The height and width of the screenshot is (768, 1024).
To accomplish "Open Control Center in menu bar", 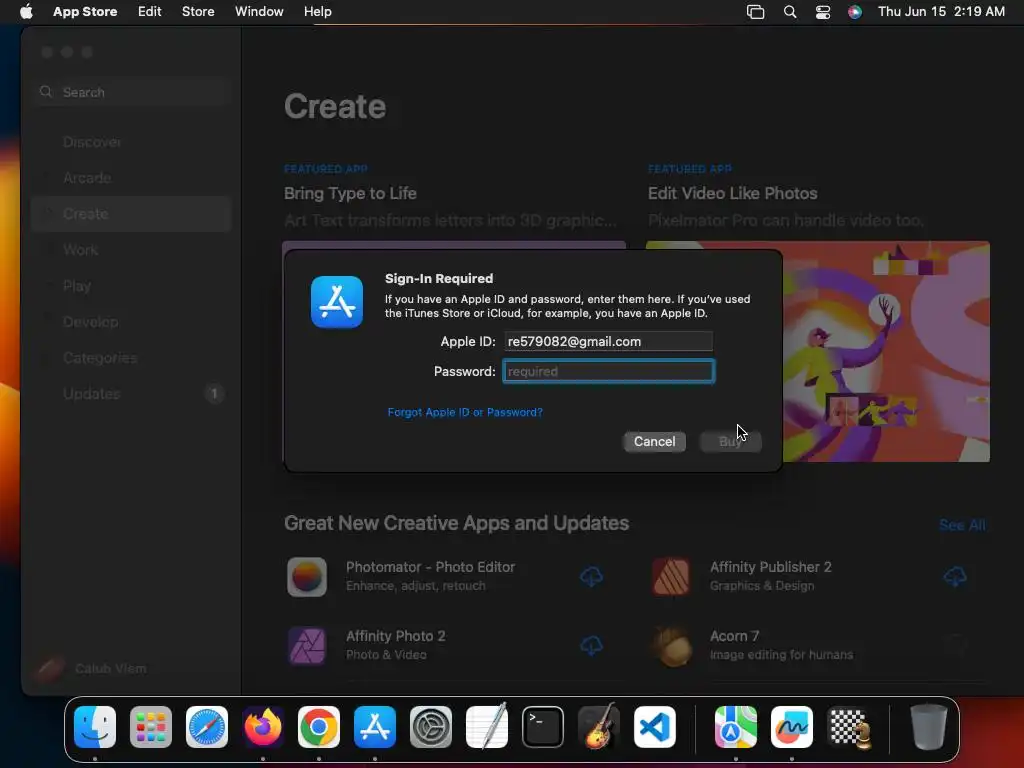I will coord(823,12).
